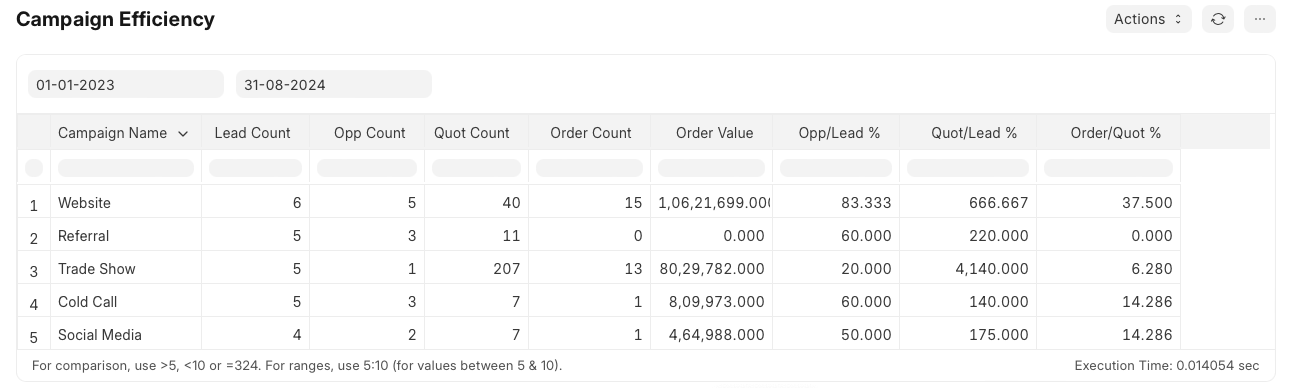
Task: Click the Order/Quot % filter box
Action: tap(1108, 168)
